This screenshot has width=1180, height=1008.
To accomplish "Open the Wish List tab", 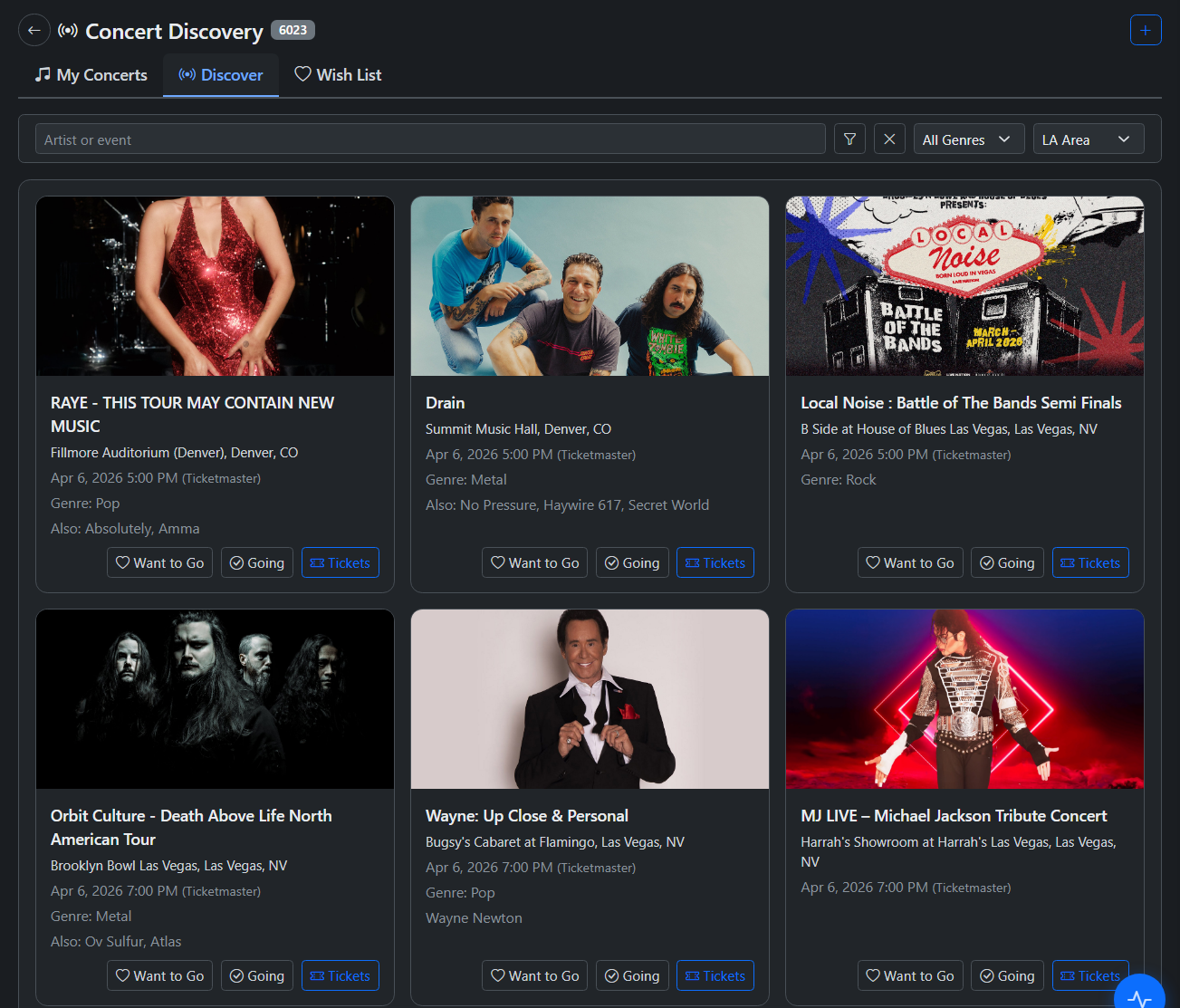I will 338,75.
